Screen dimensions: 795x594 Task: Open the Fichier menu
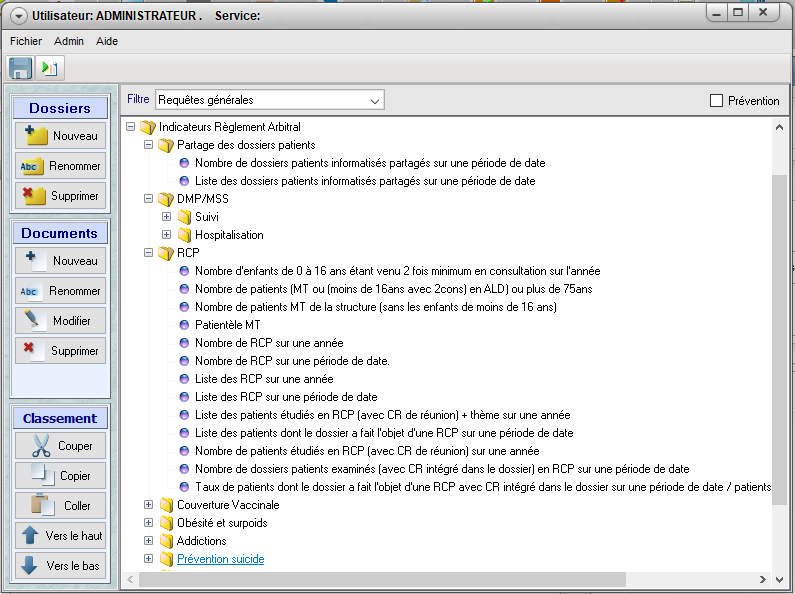26,41
